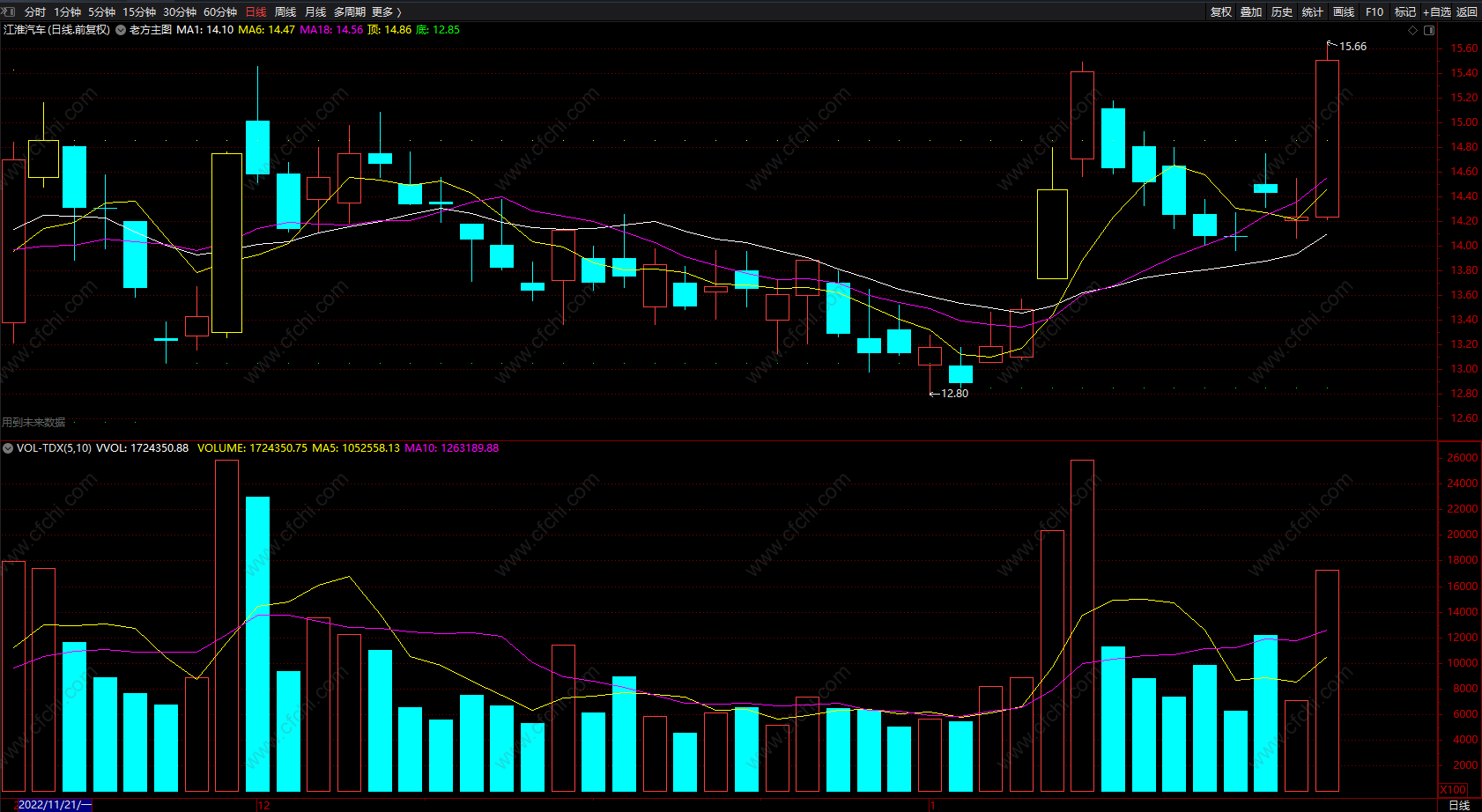Select the 5分钟 period tab
This screenshot has height=812, width=1482.
pos(101,11)
